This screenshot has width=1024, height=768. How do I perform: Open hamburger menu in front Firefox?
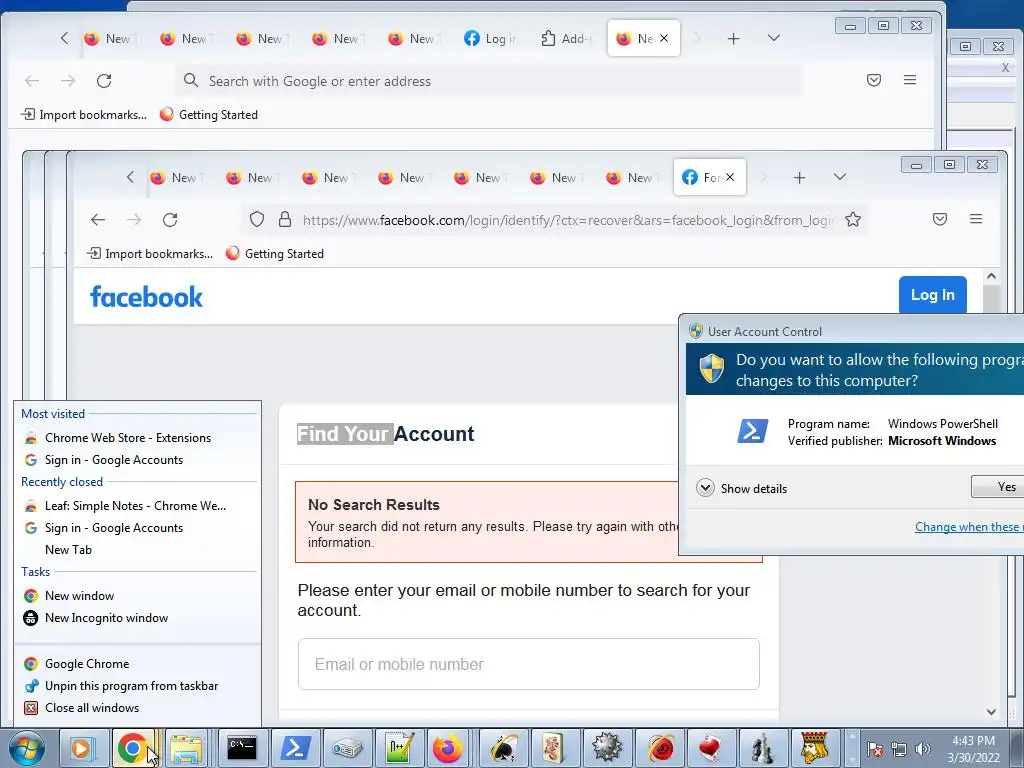[x=976, y=219]
